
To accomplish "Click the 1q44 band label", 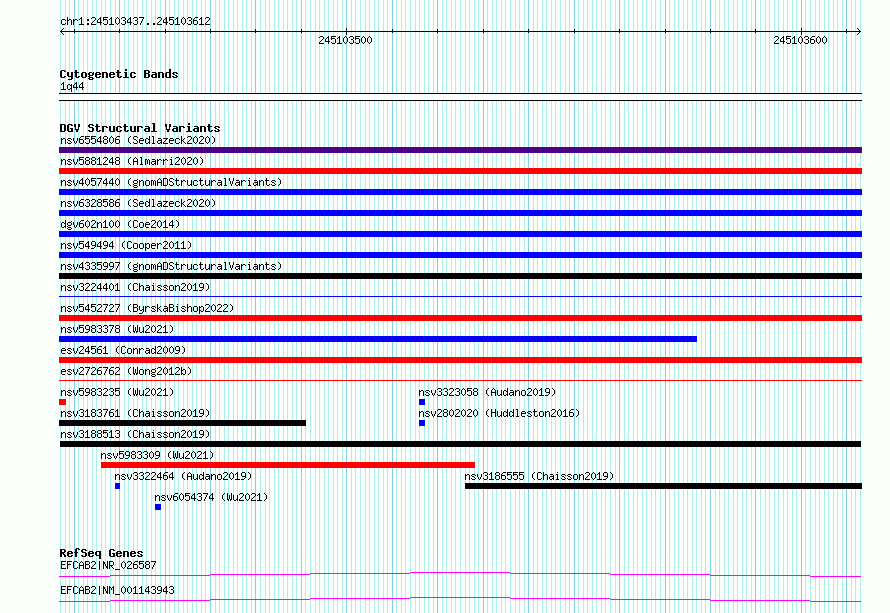I will point(72,86).
